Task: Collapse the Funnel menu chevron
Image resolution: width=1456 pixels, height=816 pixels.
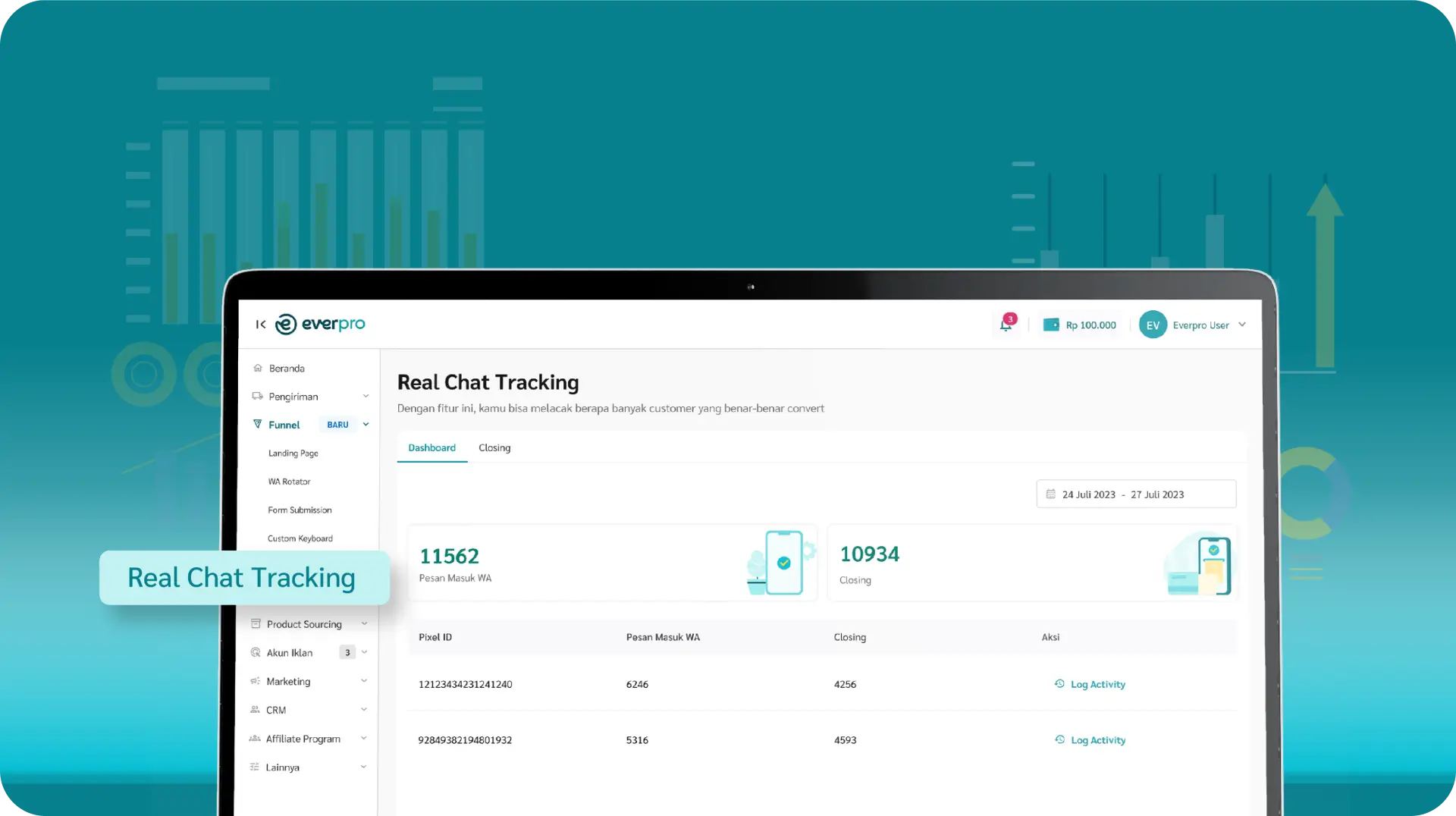Action: click(x=366, y=425)
